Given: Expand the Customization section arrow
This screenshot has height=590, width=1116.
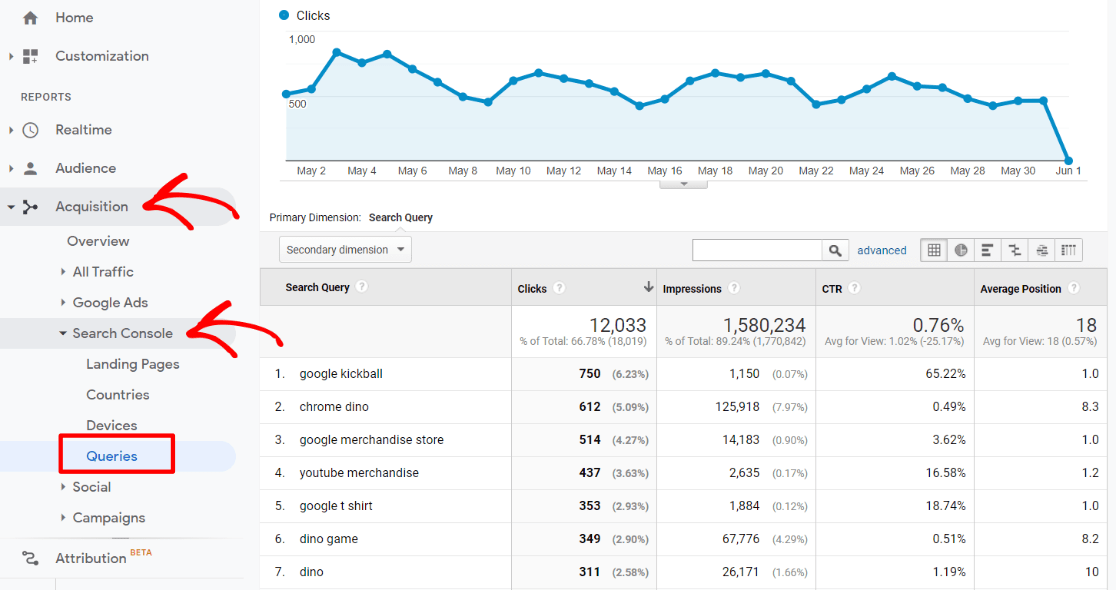Looking at the screenshot, I should pyautogui.click(x=11, y=56).
